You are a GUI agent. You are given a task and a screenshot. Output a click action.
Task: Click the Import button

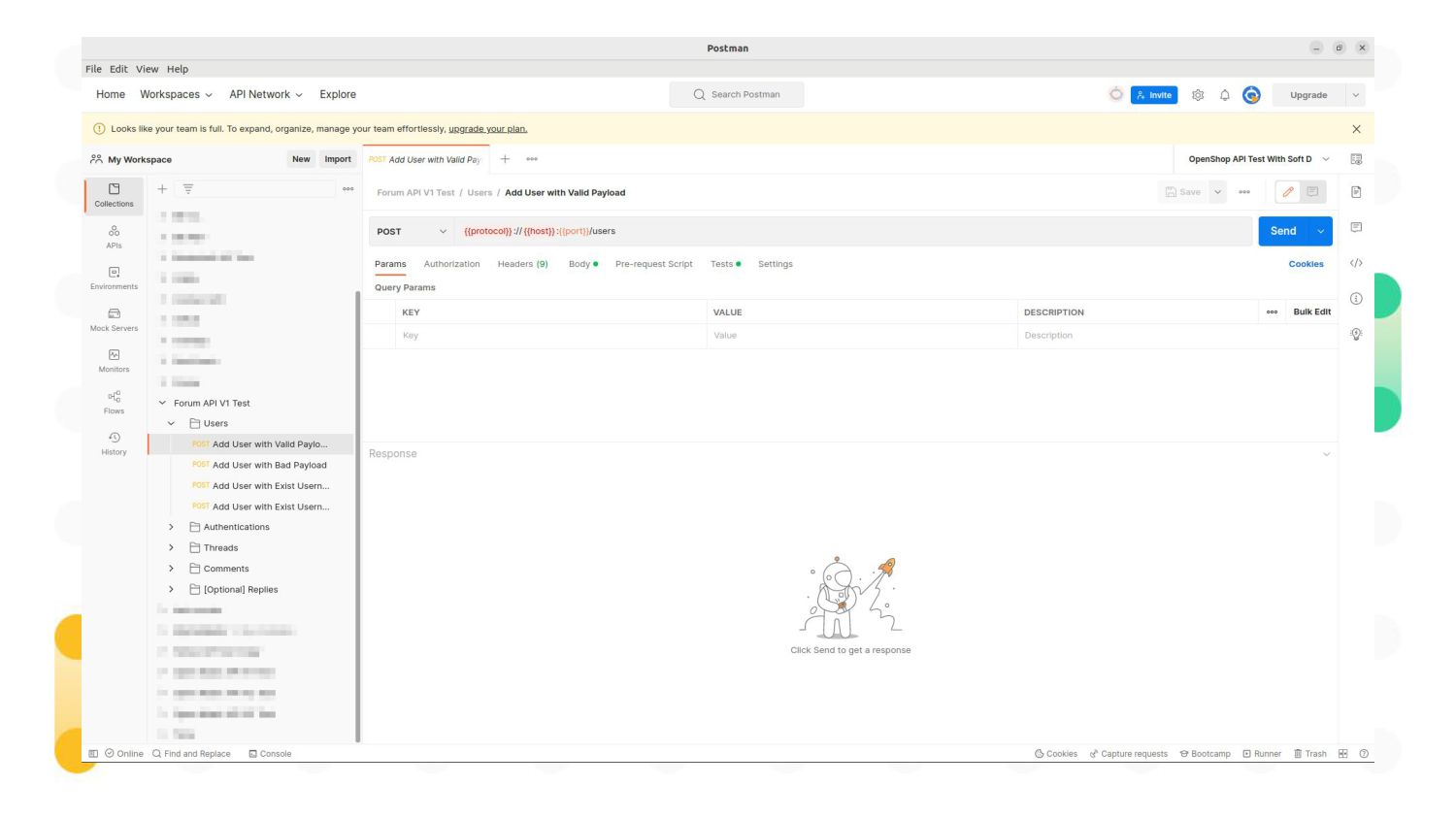[338, 159]
